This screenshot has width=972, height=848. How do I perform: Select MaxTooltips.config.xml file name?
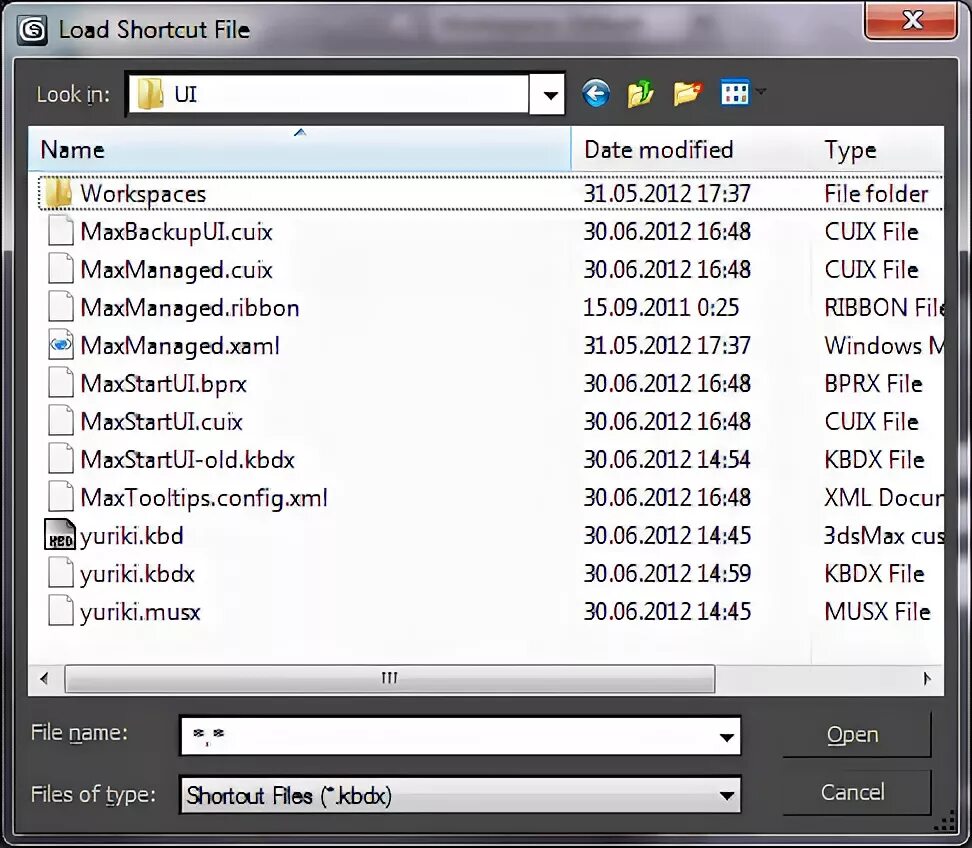pyautogui.click(x=204, y=498)
